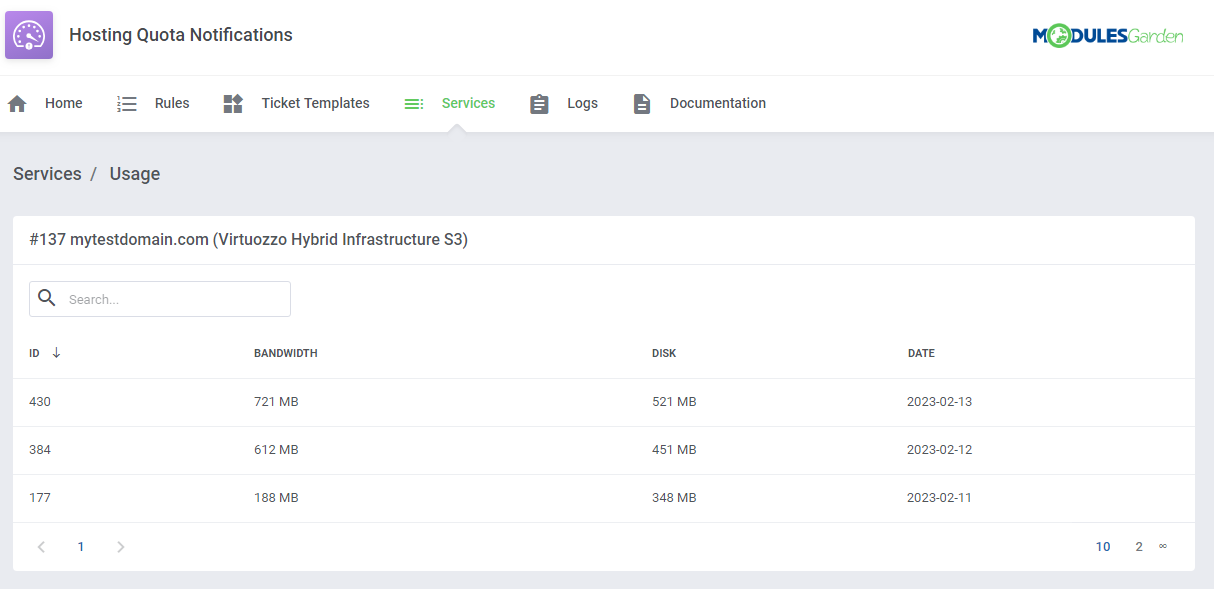Image resolution: width=1214 pixels, height=589 pixels.
Task: Click the Ticket Templates widgets icon
Action: 233,104
